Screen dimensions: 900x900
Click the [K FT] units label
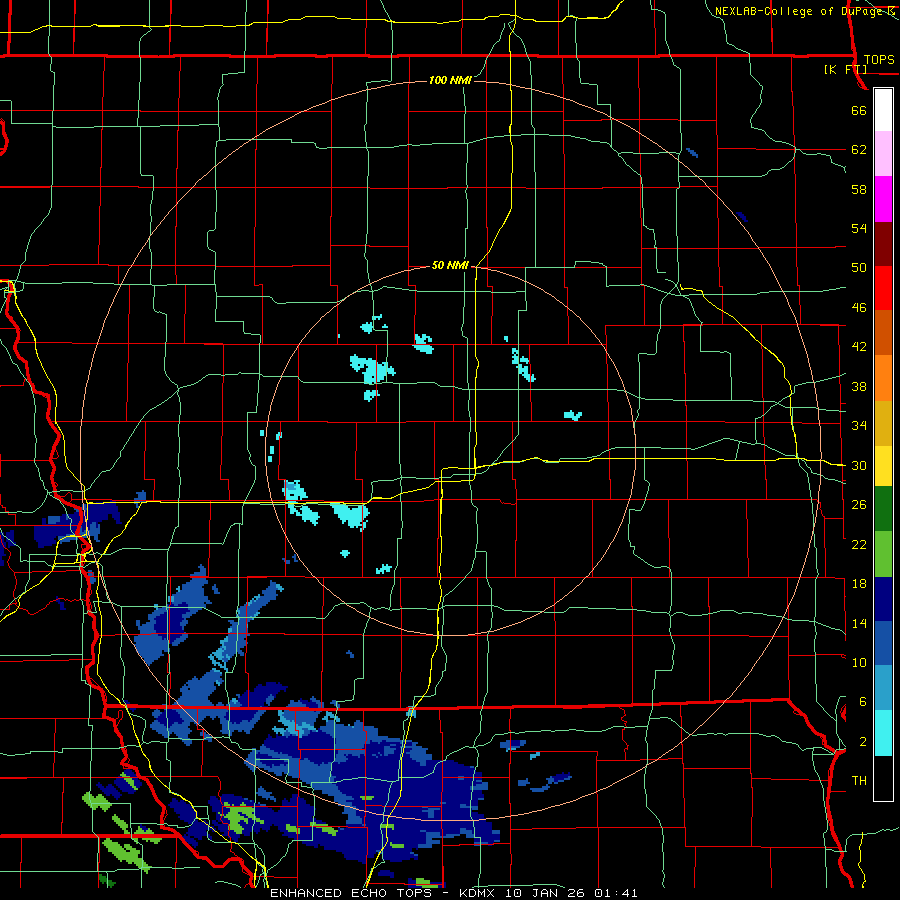point(845,70)
